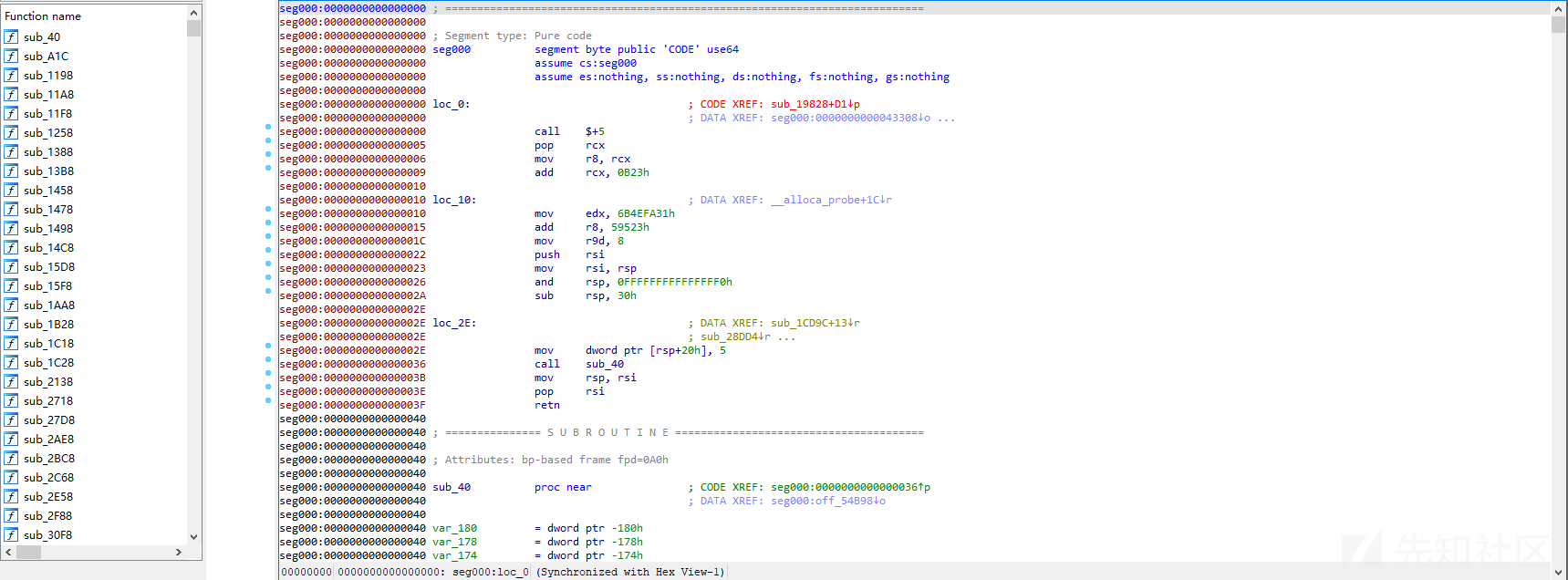Click function icon beside sub_1198
The height and width of the screenshot is (580, 1568).
[11, 75]
